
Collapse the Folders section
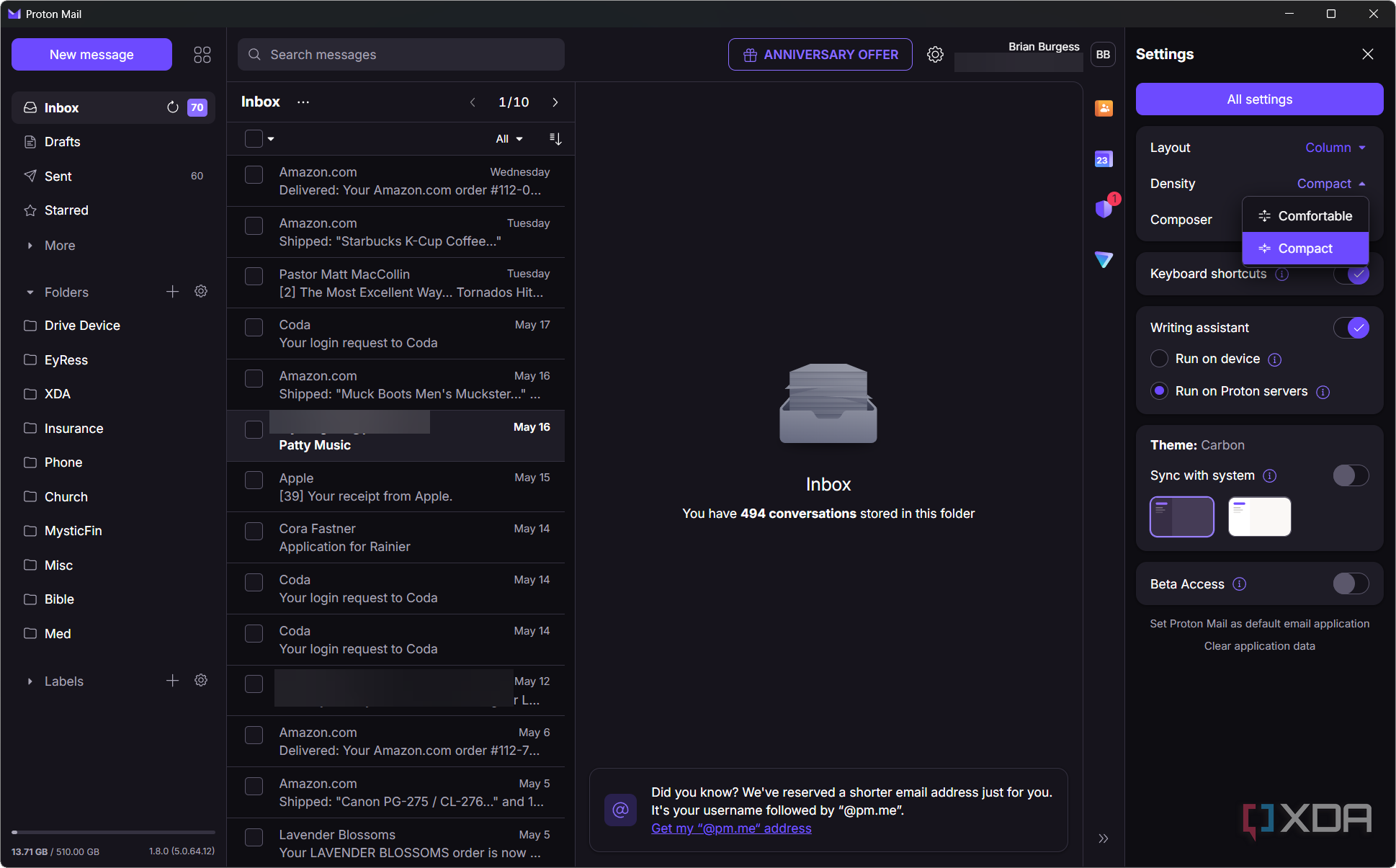(30, 292)
